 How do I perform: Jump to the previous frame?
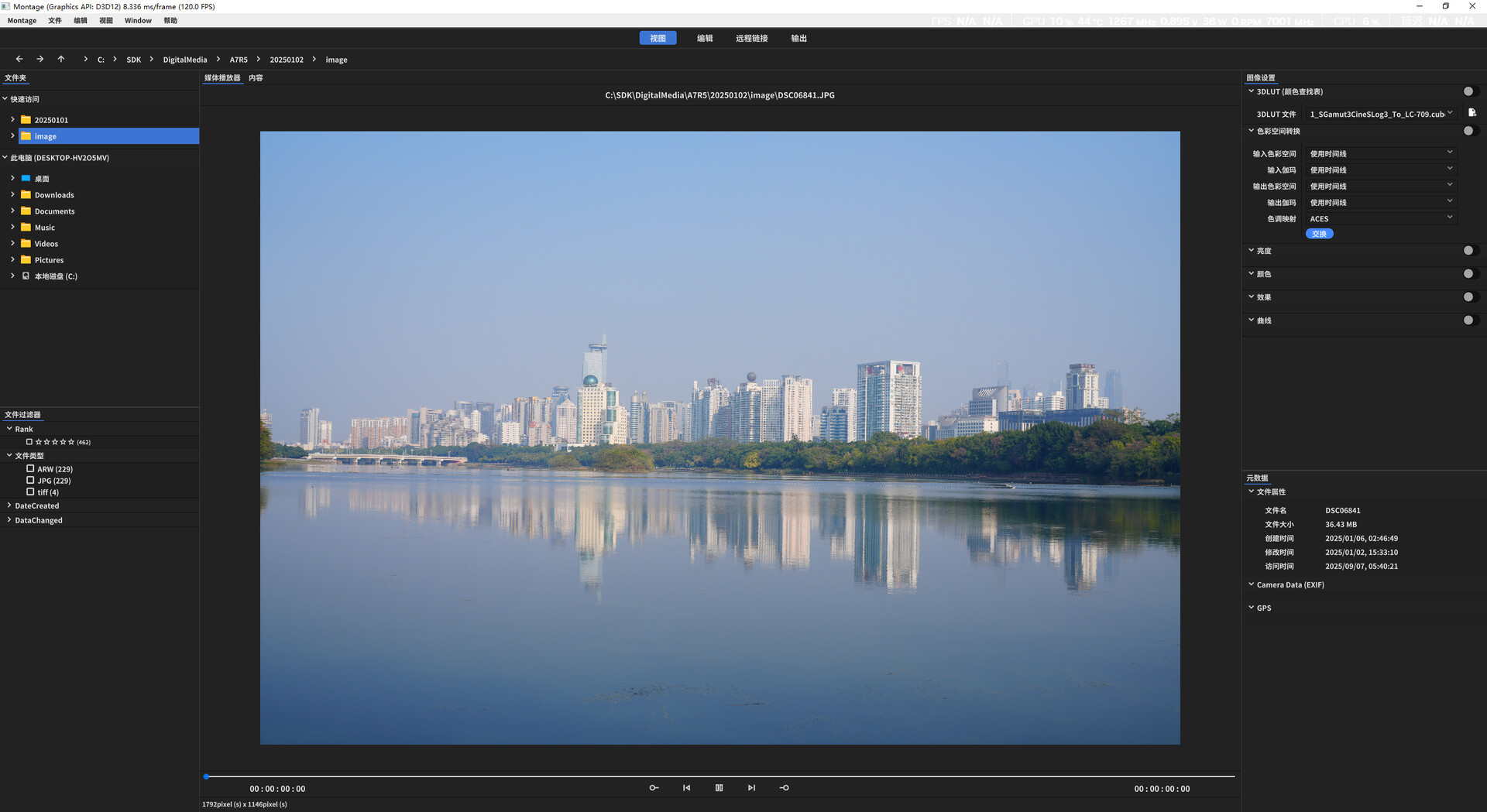pyautogui.click(x=686, y=788)
